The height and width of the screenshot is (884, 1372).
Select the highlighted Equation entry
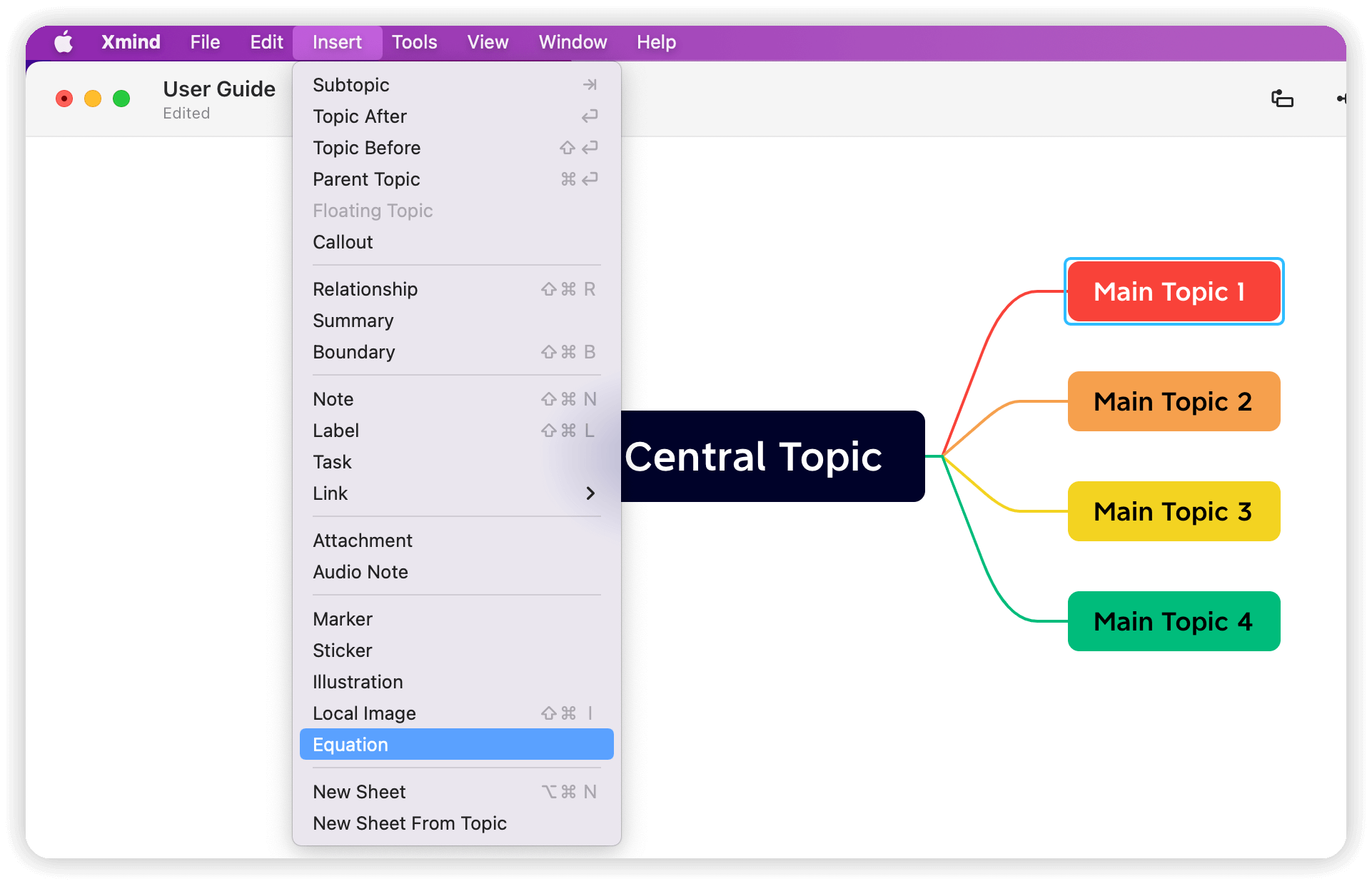[x=456, y=745]
